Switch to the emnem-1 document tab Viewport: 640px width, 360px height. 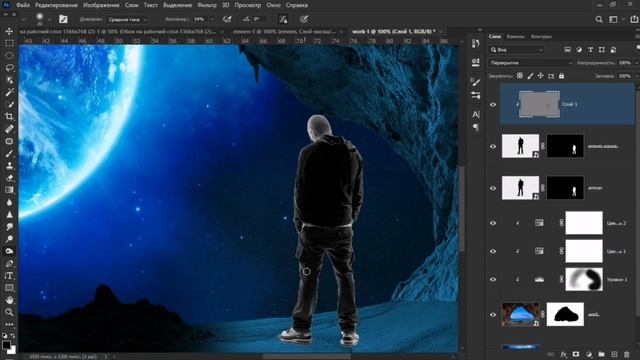click(x=284, y=31)
